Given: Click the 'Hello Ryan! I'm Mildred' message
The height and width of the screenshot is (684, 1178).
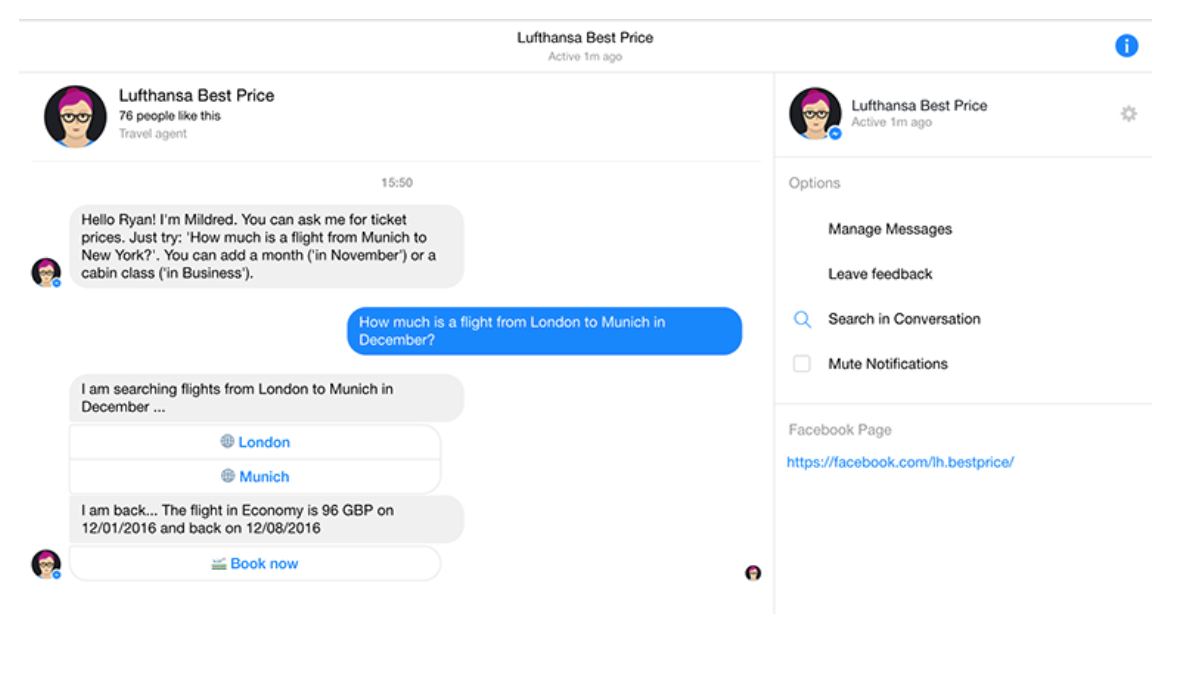Looking at the screenshot, I should (x=267, y=247).
